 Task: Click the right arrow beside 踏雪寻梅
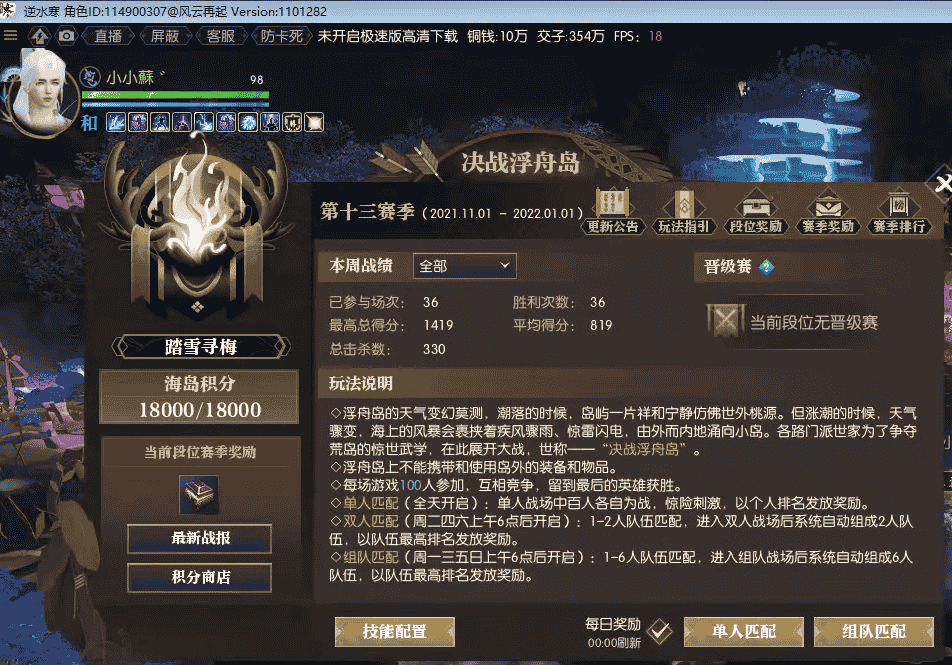pyautogui.click(x=281, y=347)
